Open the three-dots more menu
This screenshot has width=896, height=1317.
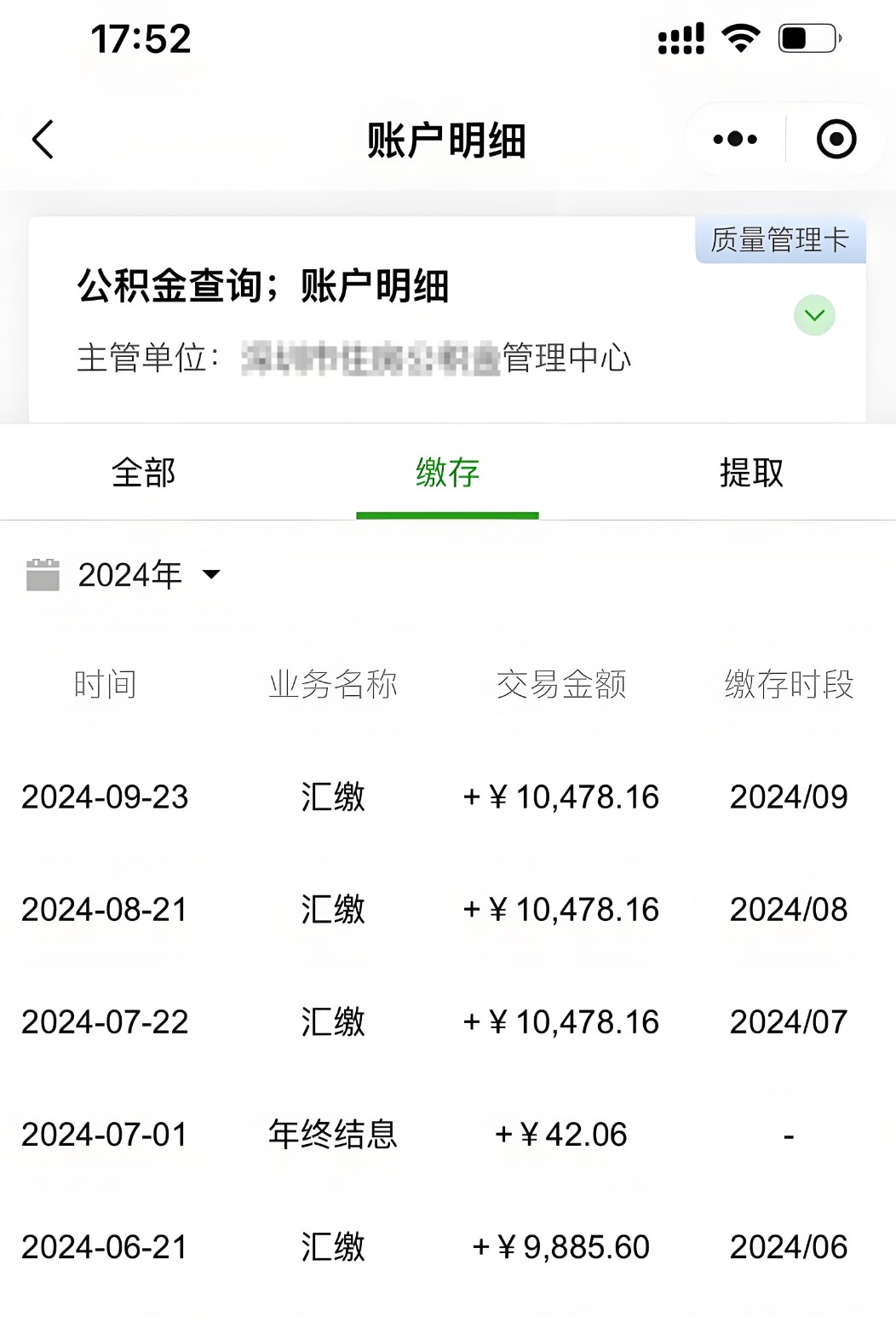735,140
